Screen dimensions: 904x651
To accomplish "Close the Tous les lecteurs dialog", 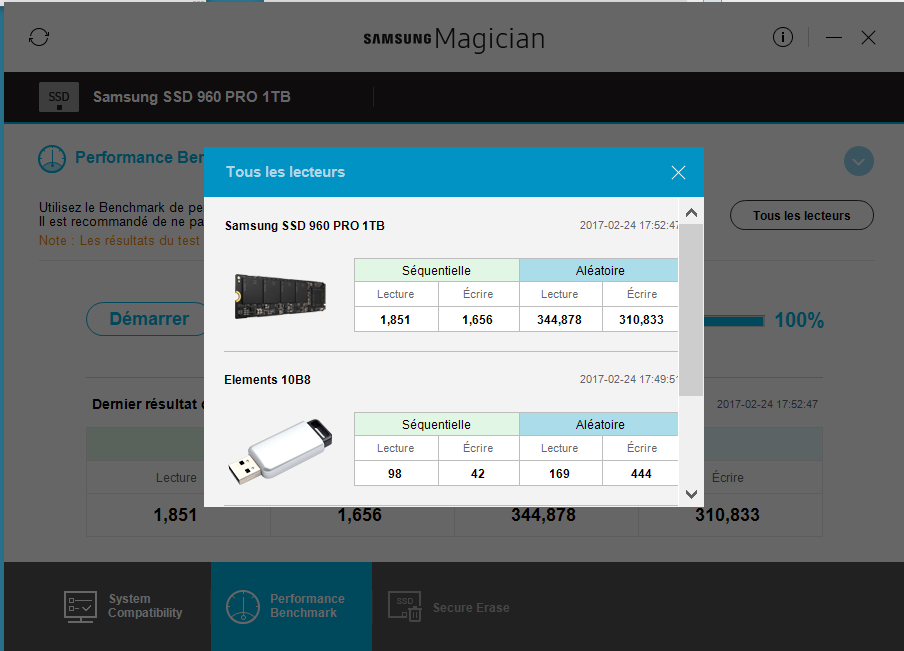I will tap(678, 172).
